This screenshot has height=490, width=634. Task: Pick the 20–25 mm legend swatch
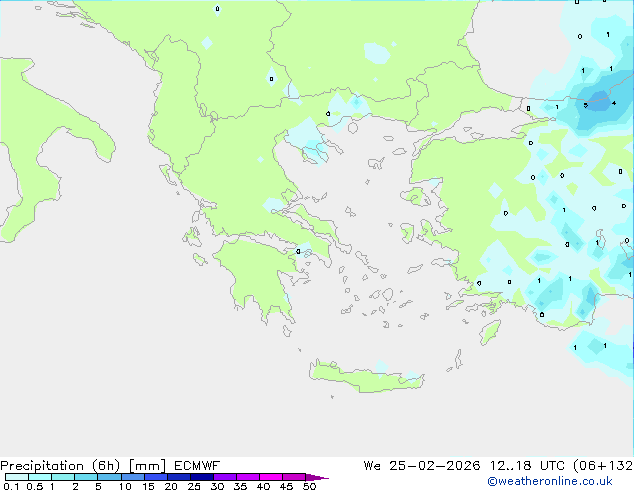coord(178,477)
